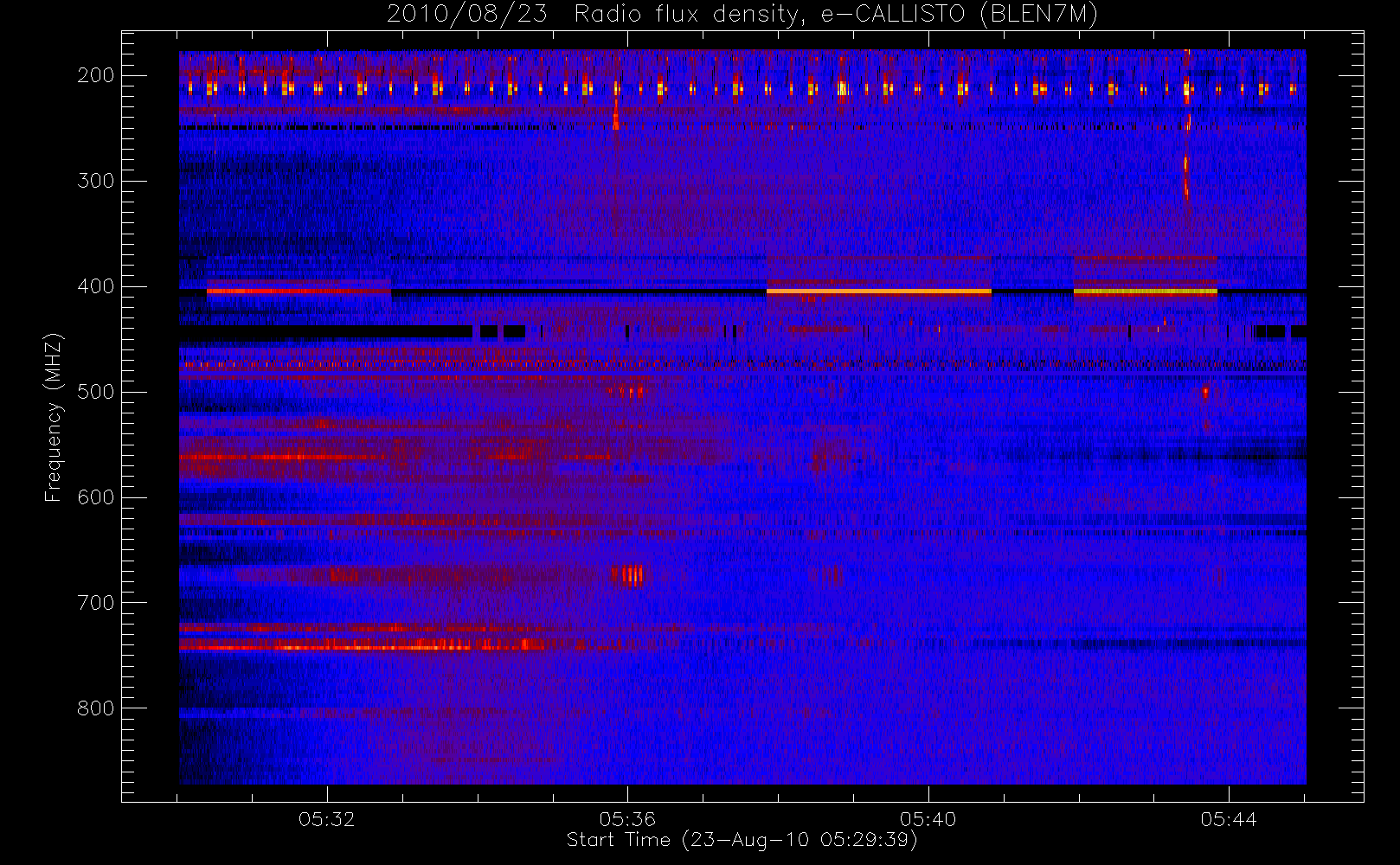Click the 500 frequency tick label
Image resolution: width=1400 pixels, height=865 pixels.
click(x=96, y=392)
